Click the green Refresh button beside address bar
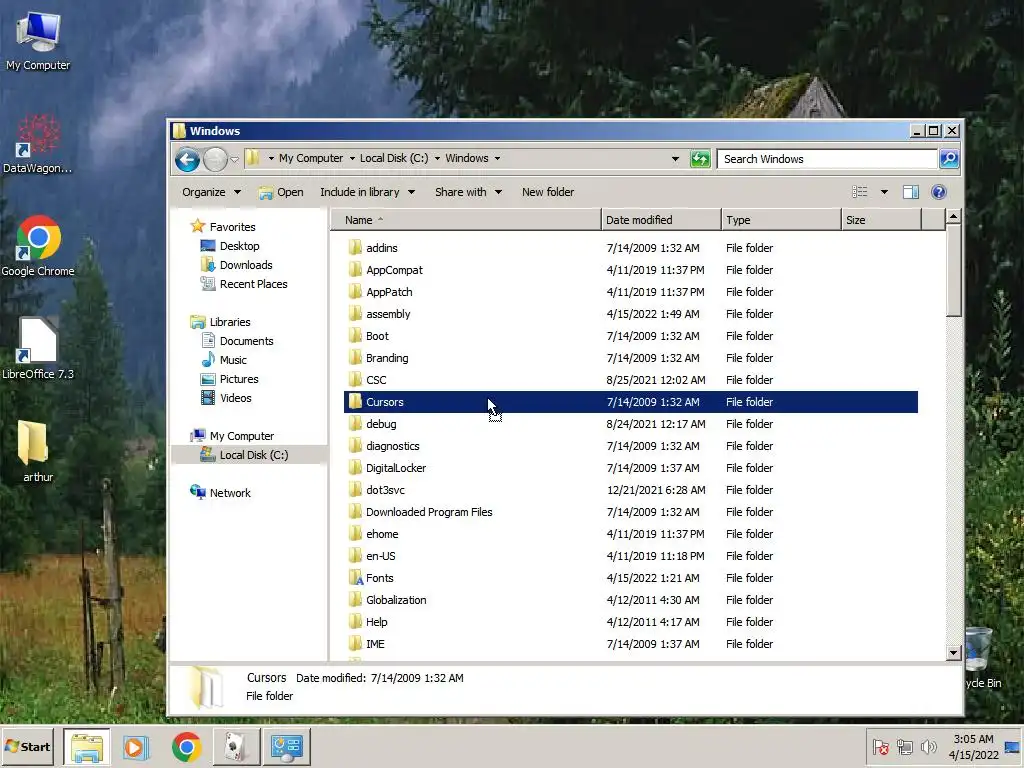 pos(700,159)
